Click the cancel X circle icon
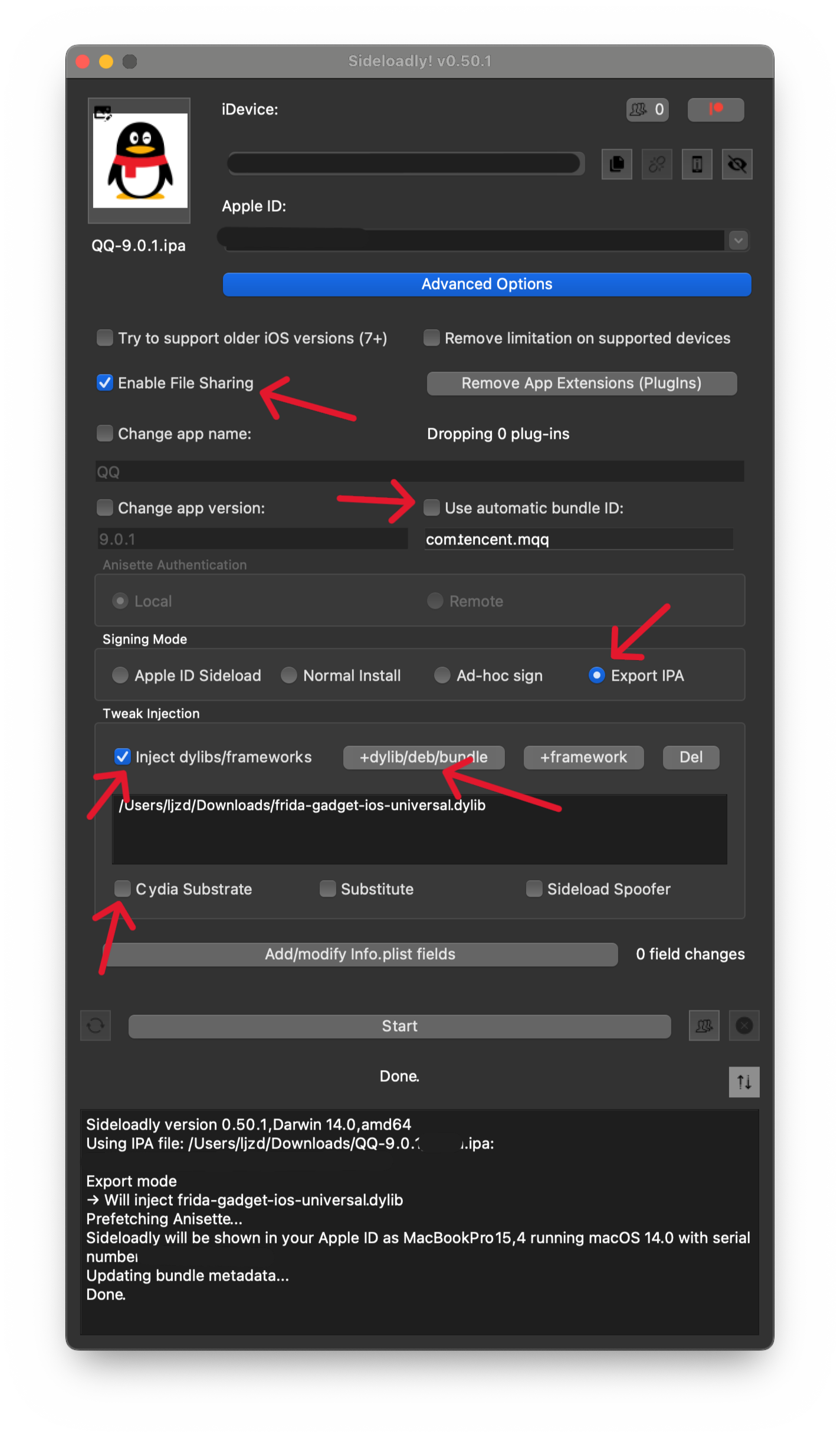The image size is (840, 1437). [x=744, y=1026]
